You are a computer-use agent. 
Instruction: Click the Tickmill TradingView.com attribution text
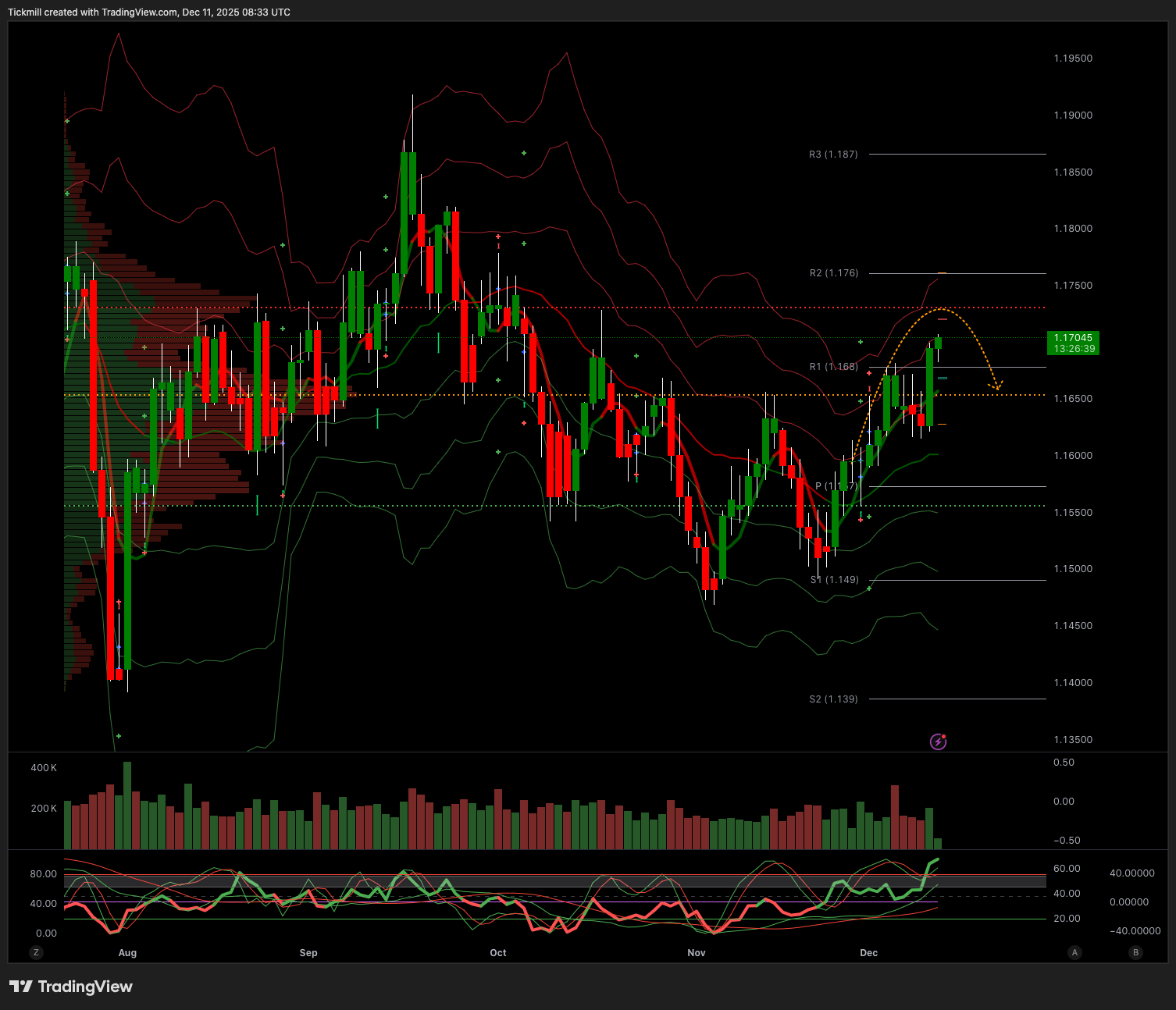click(149, 12)
